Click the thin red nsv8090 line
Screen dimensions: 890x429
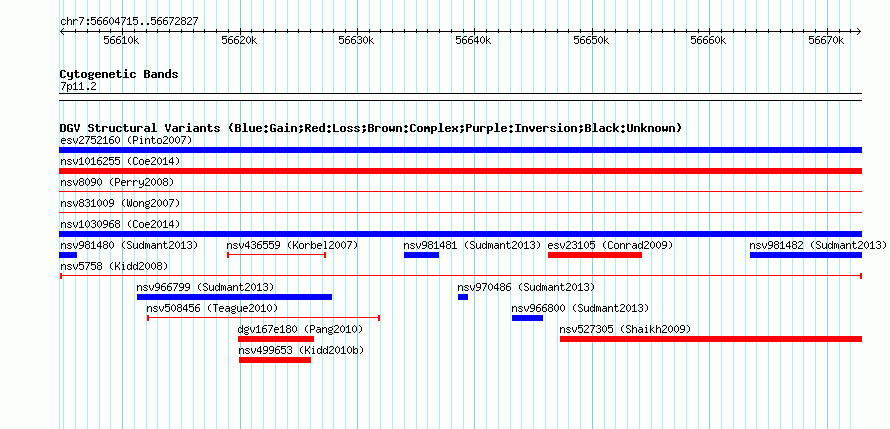[x=460, y=192]
